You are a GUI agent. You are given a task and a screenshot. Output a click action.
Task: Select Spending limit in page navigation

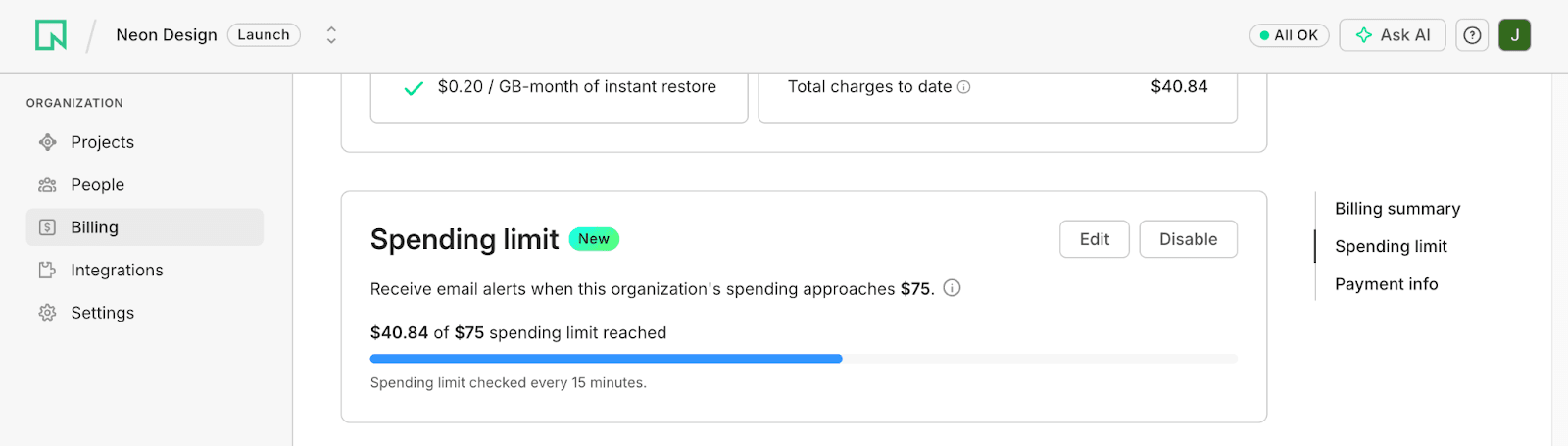(x=1391, y=247)
